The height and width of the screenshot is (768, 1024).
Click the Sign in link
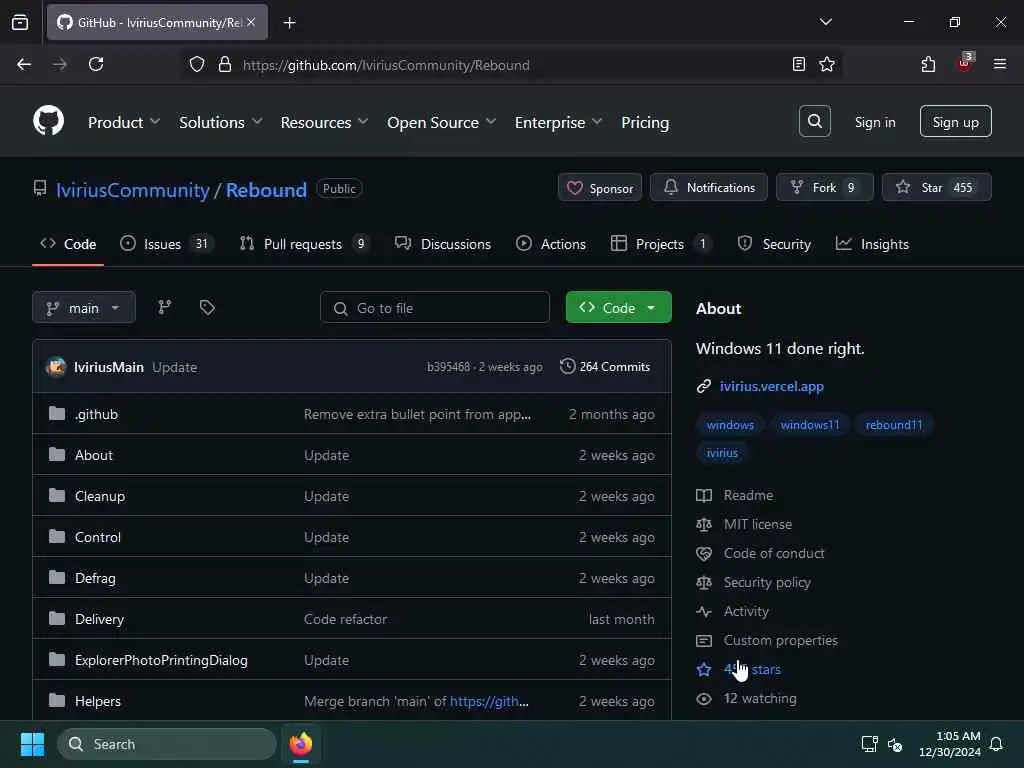[x=874, y=122]
